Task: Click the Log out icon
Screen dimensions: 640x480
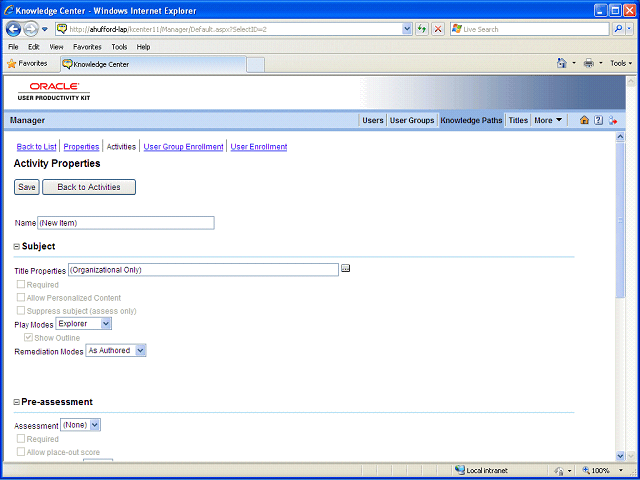Action: pos(613,120)
